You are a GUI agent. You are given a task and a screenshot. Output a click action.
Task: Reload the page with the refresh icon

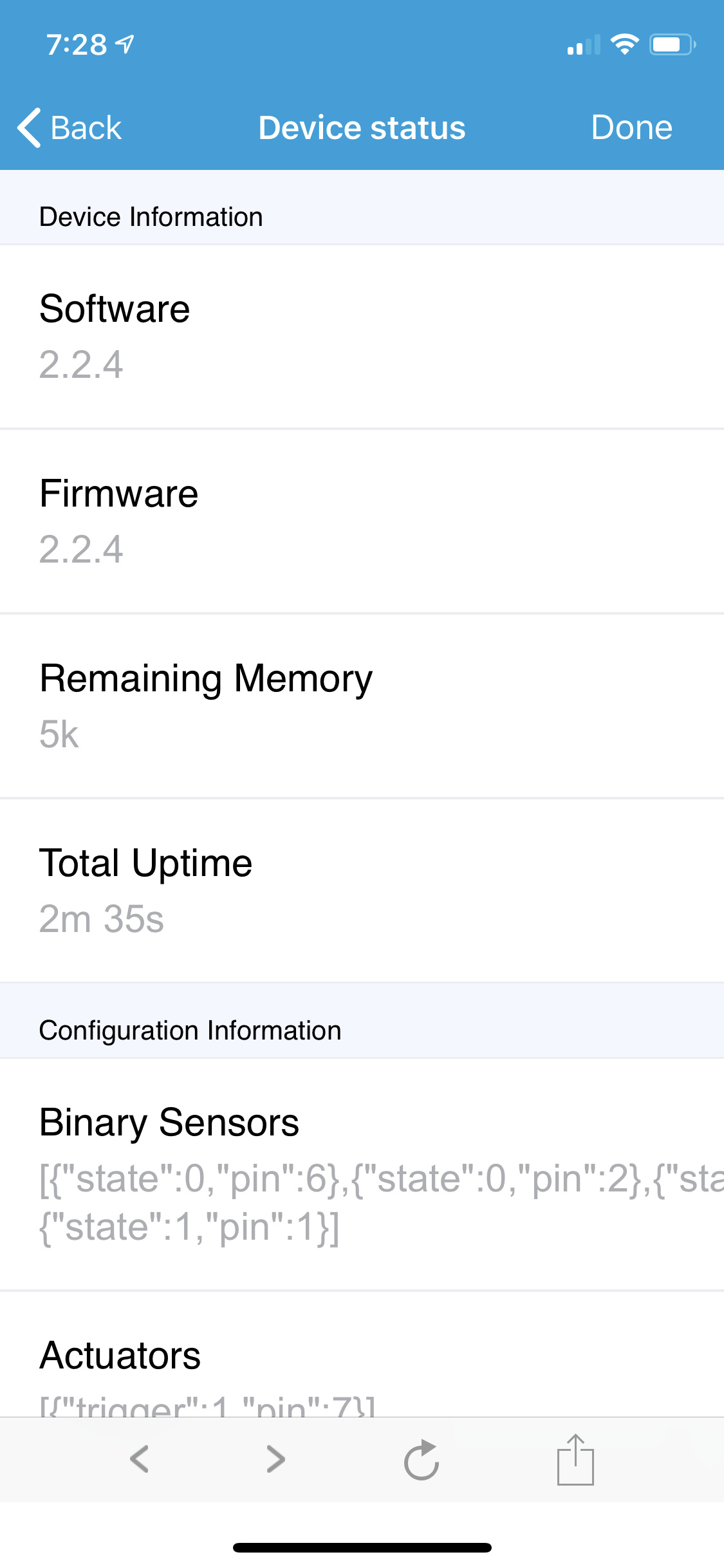[x=422, y=1460]
